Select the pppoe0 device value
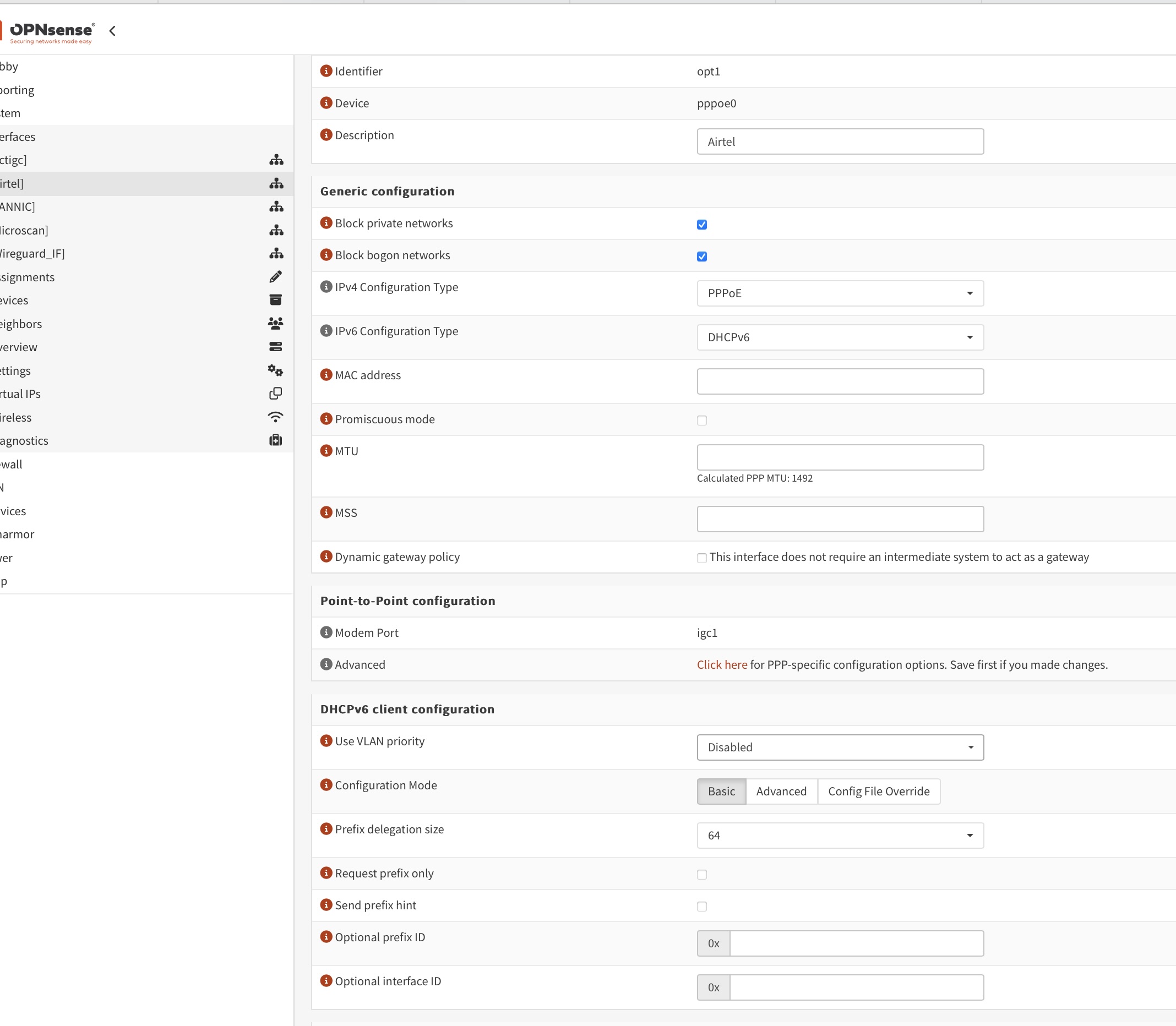 coord(716,103)
